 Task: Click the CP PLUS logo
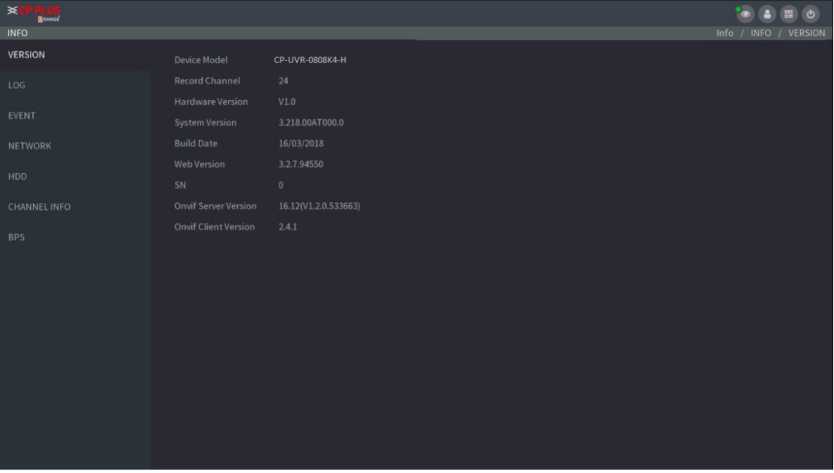pyautogui.click(x=35, y=13)
